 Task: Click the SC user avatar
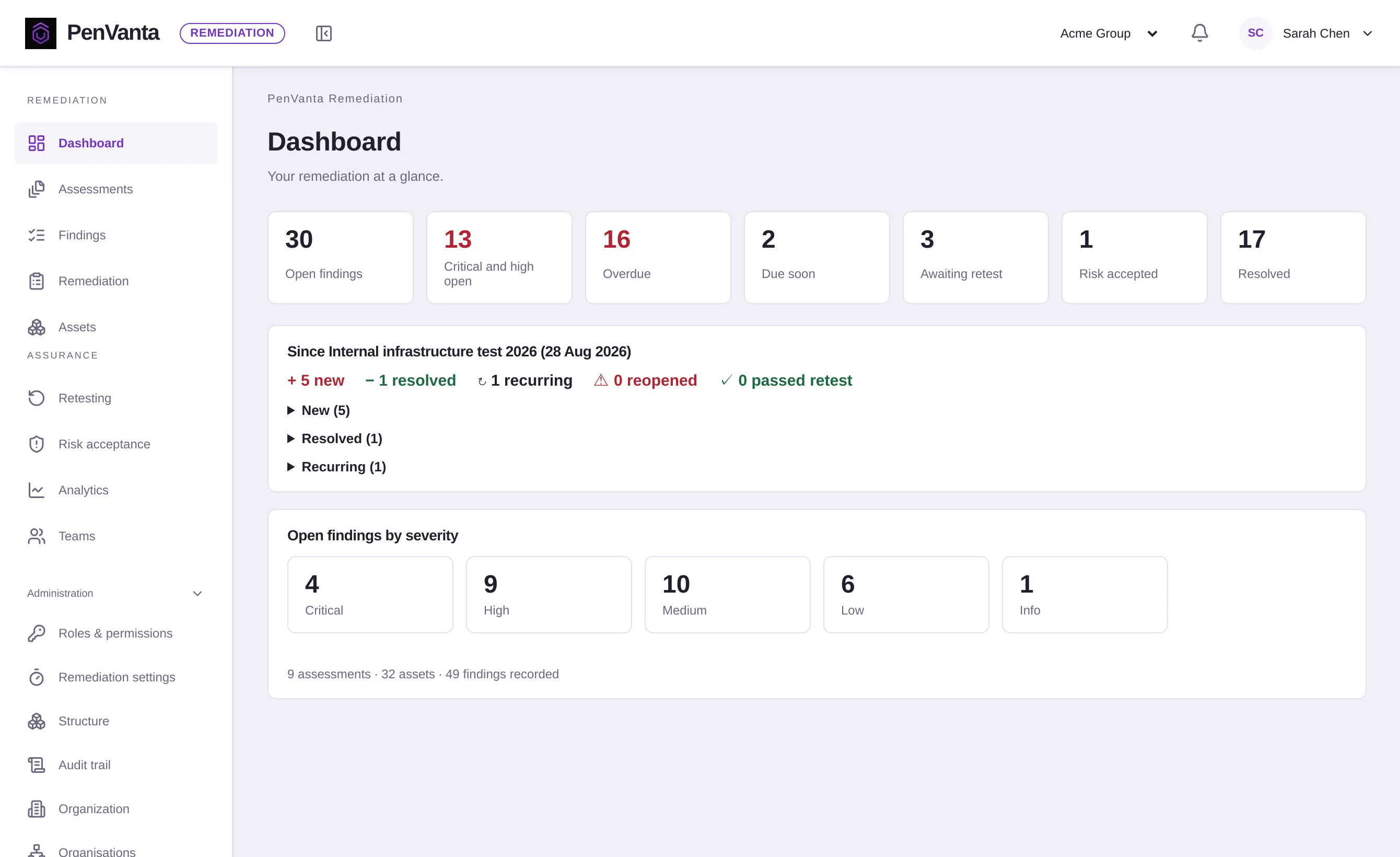pos(1255,33)
